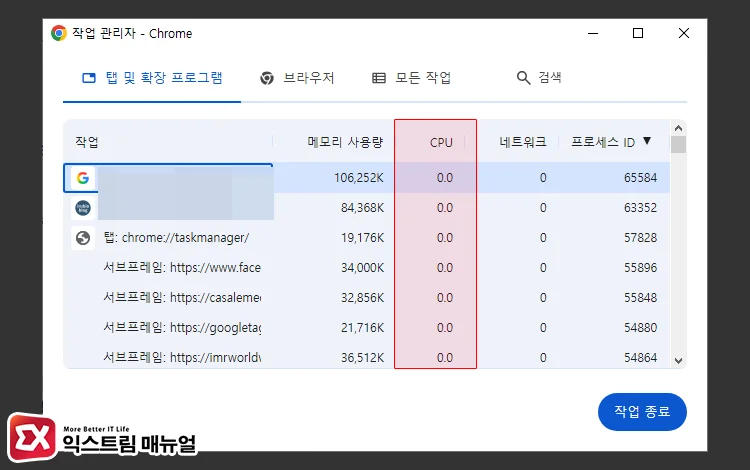Click process ID 54864
The height and width of the screenshot is (470, 750).
tap(640, 358)
